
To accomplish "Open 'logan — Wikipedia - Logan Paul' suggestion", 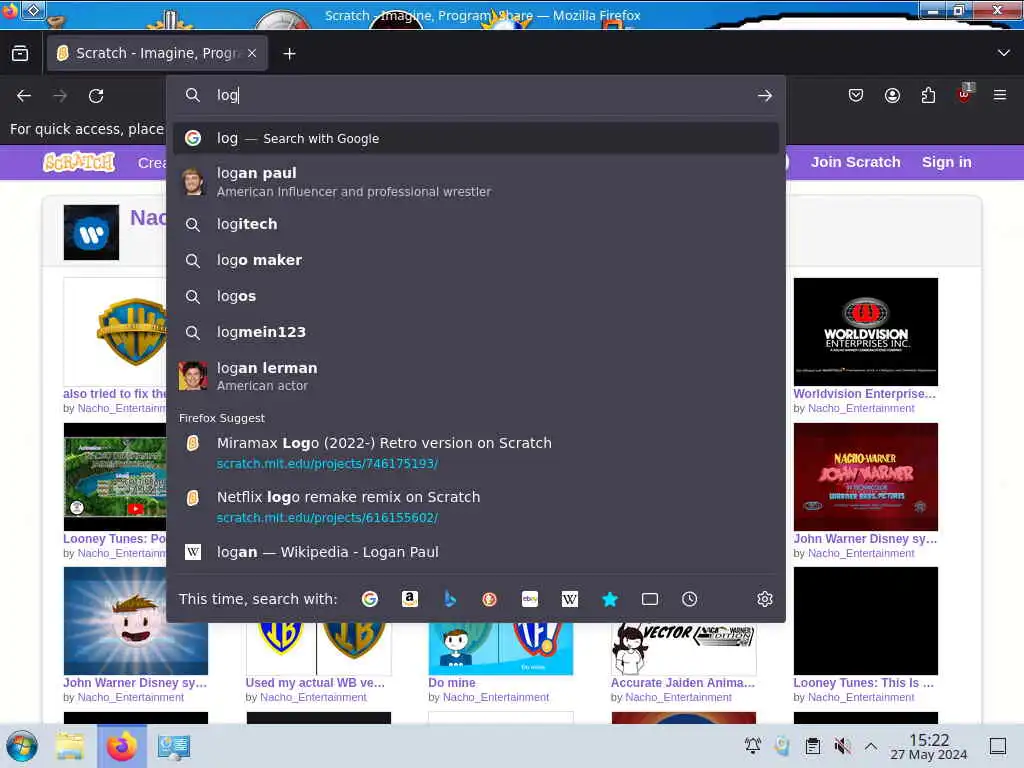I will (x=475, y=552).
